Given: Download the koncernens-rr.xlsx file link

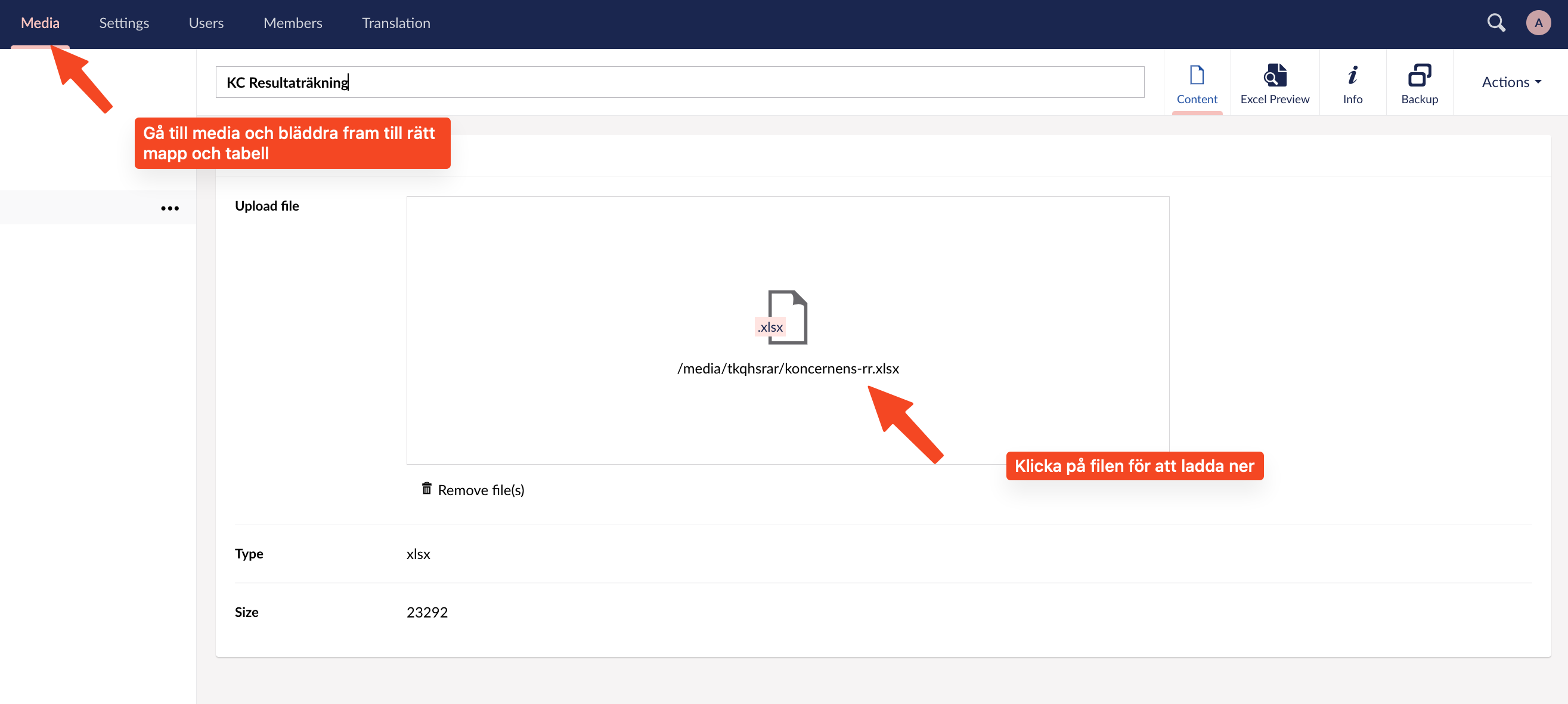Looking at the screenshot, I should point(787,369).
